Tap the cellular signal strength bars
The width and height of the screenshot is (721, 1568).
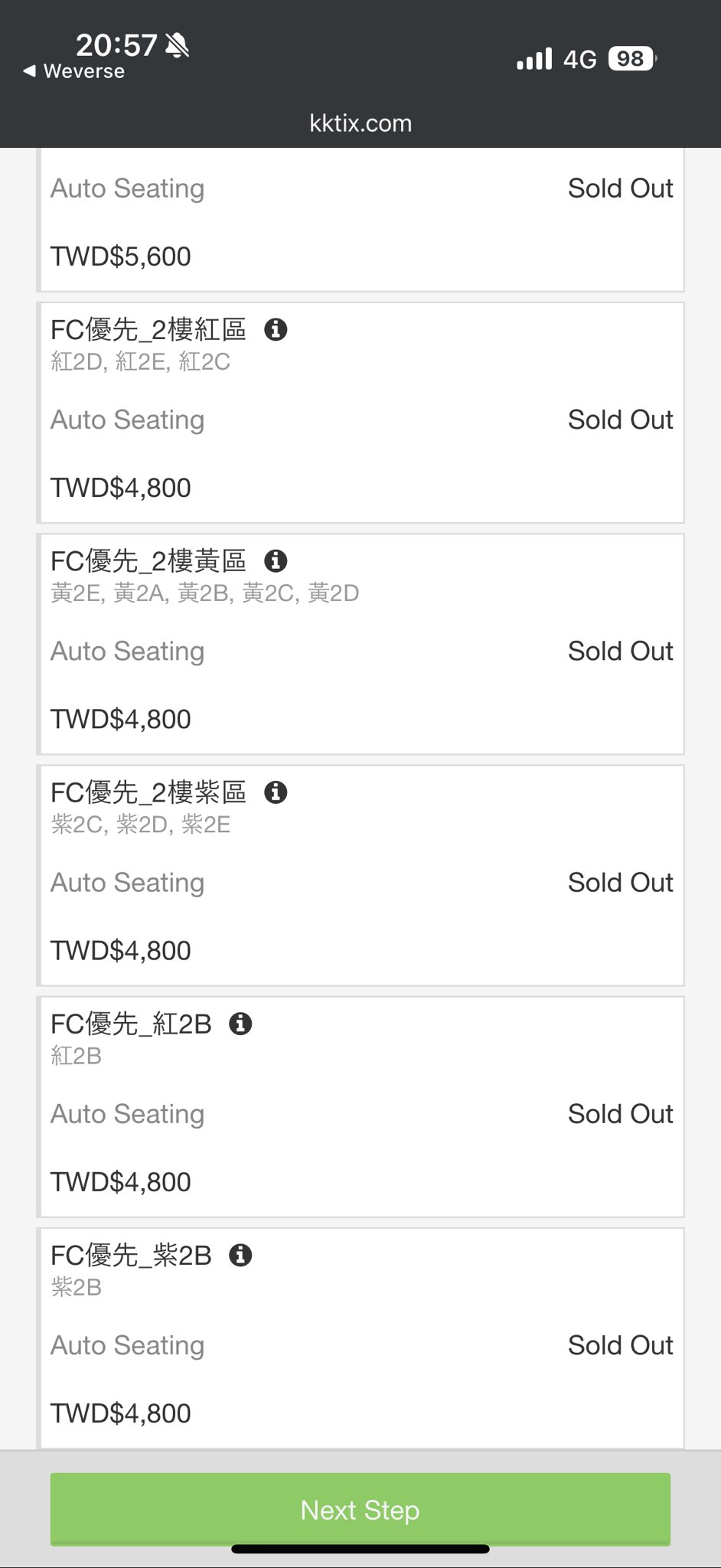[x=534, y=59]
